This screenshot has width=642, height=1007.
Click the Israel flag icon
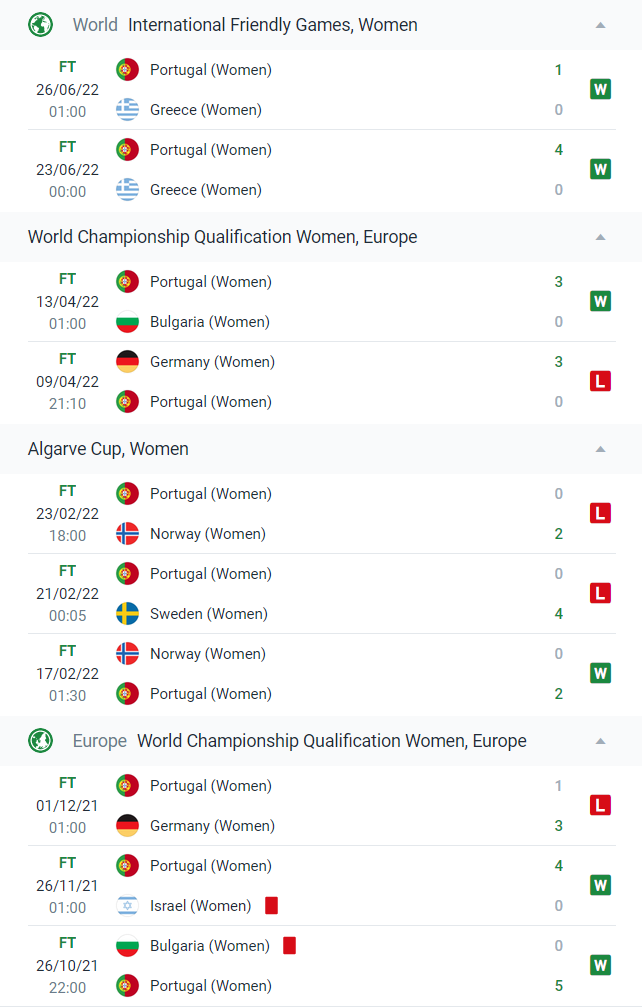point(127,905)
